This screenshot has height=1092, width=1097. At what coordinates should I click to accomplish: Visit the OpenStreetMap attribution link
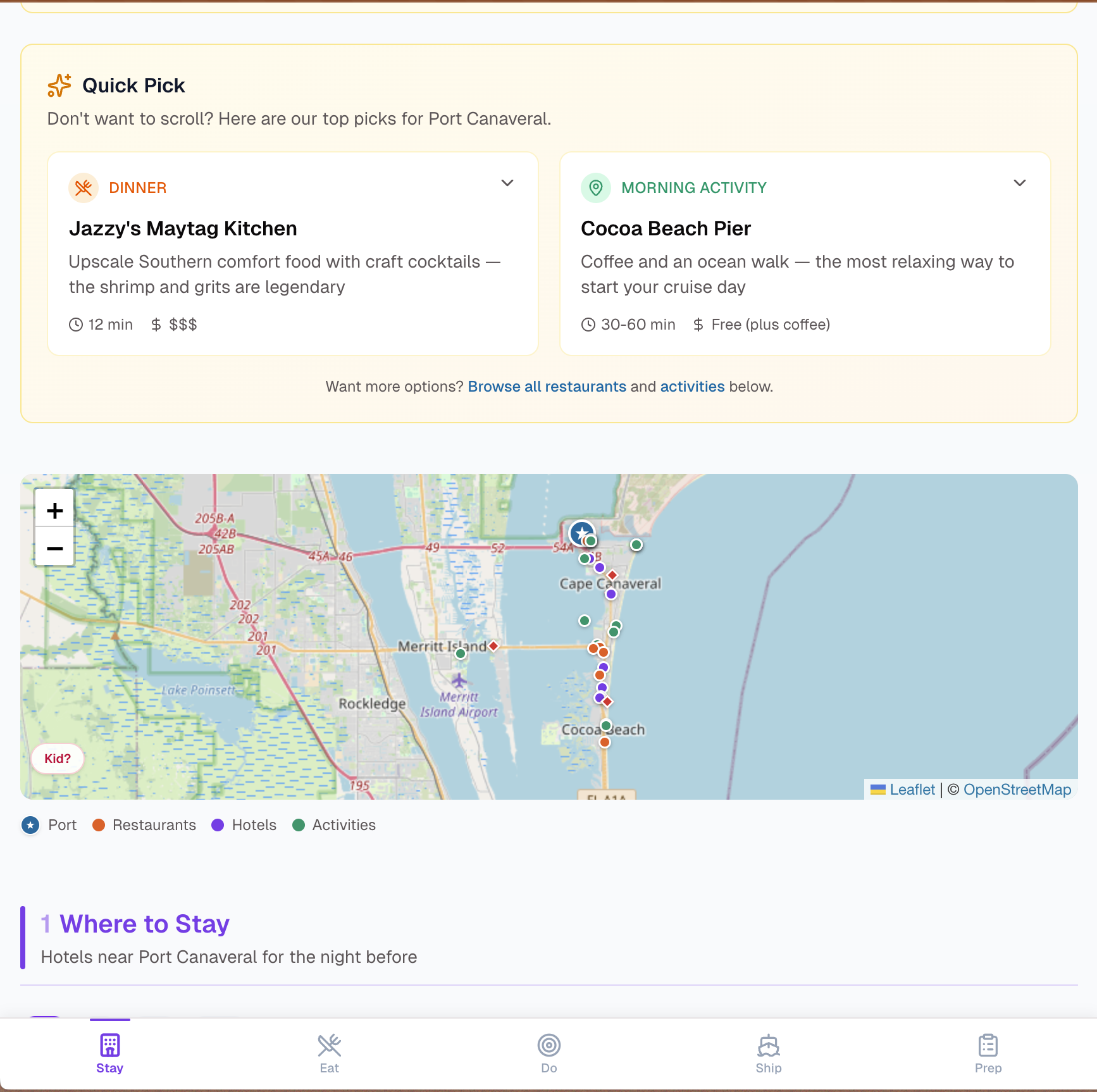pos(1017,790)
